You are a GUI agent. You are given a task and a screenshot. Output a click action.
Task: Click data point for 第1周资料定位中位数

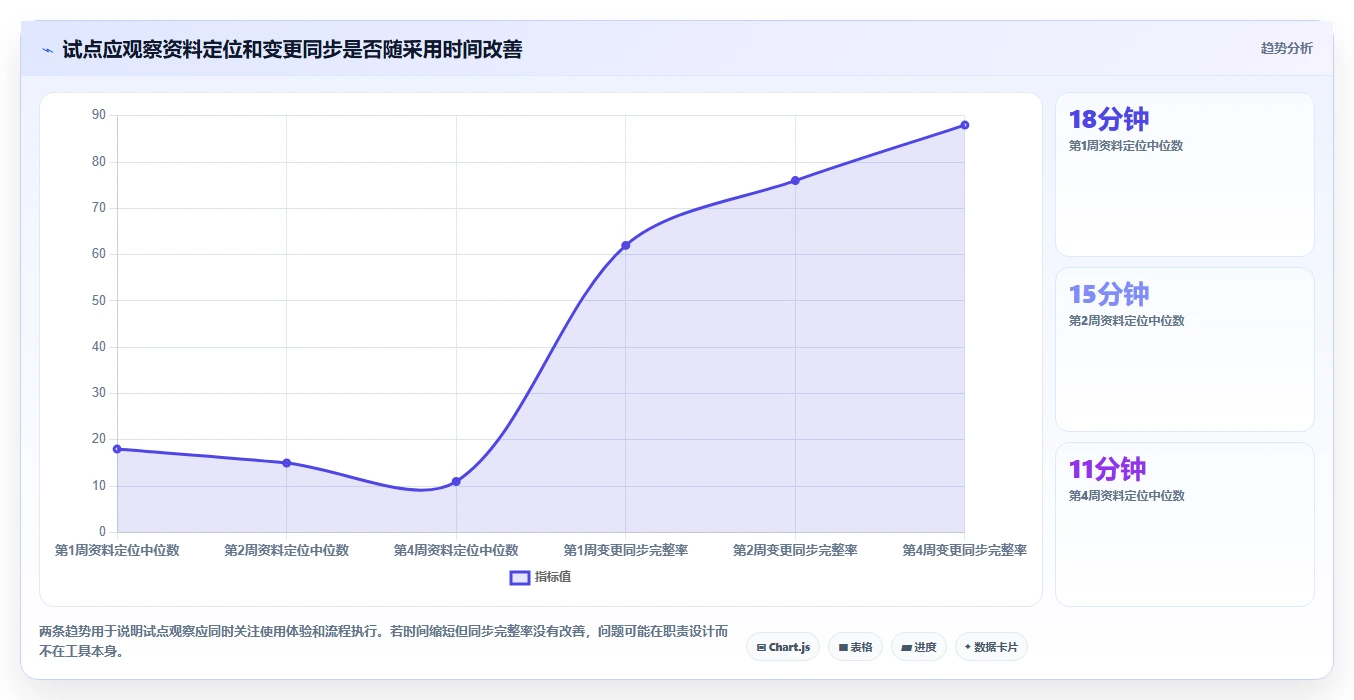click(x=117, y=449)
